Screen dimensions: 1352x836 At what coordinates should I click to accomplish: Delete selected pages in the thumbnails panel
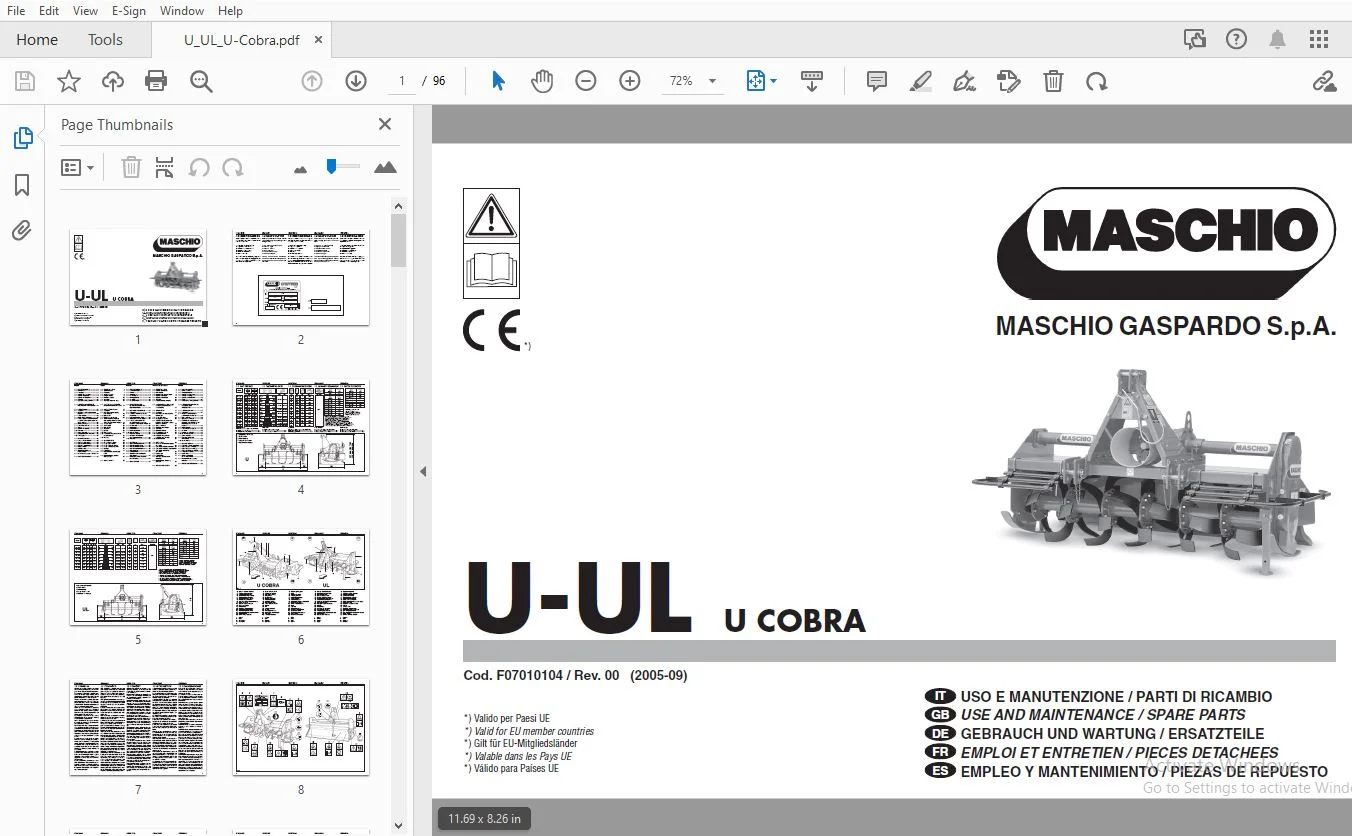131,167
